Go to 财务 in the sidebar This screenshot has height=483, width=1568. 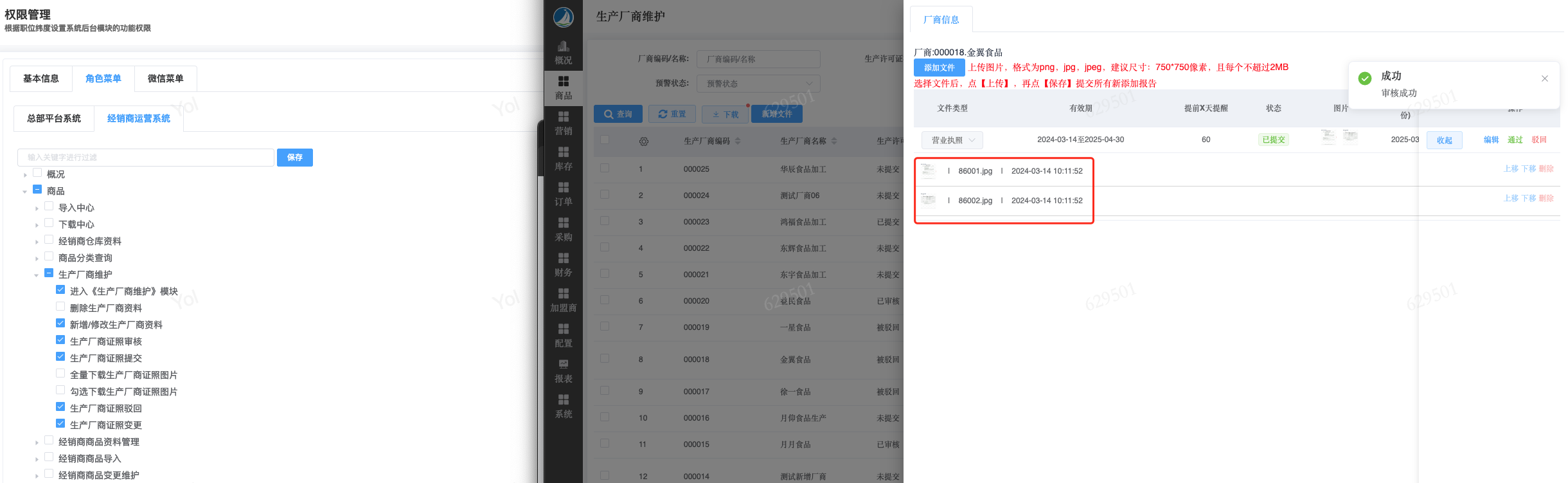tap(564, 265)
